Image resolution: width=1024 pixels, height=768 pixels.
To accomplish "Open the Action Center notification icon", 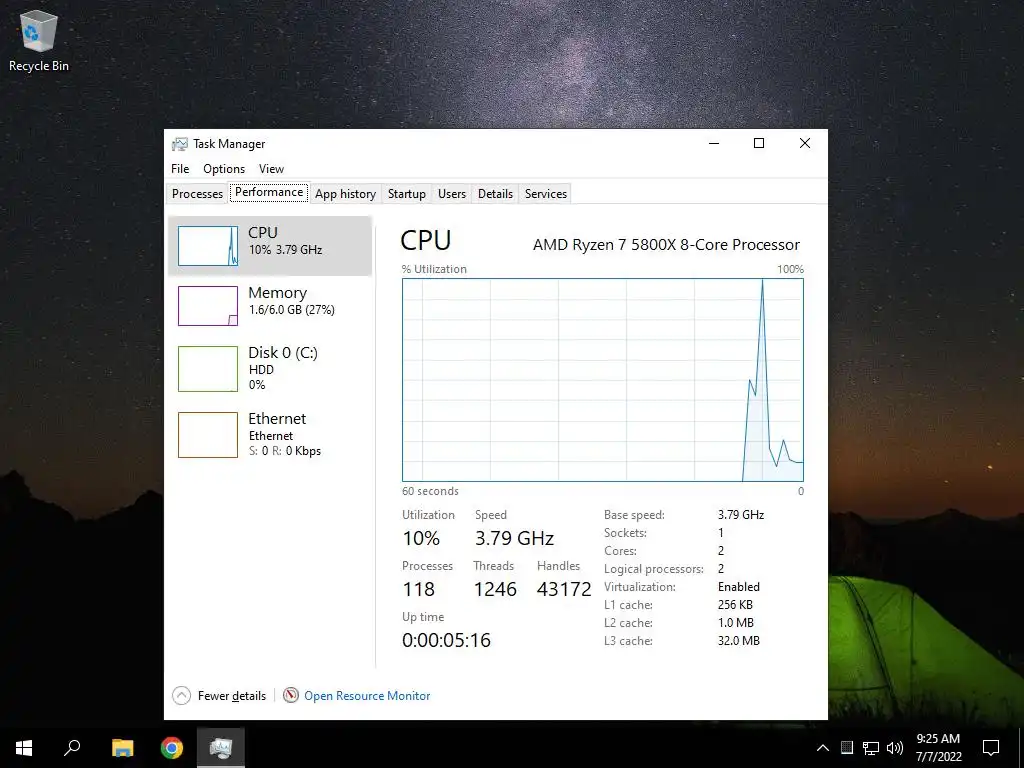I will 991,748.
